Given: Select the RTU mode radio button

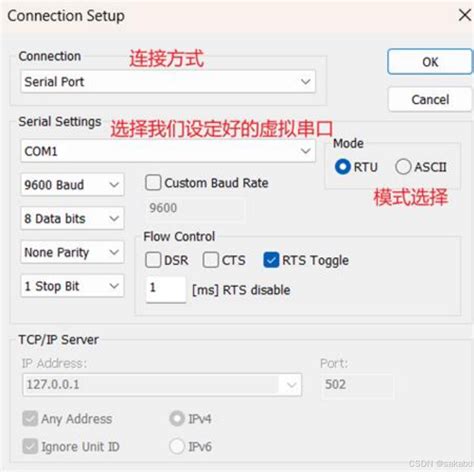Looking at the screenshot, I should point(343,167).
